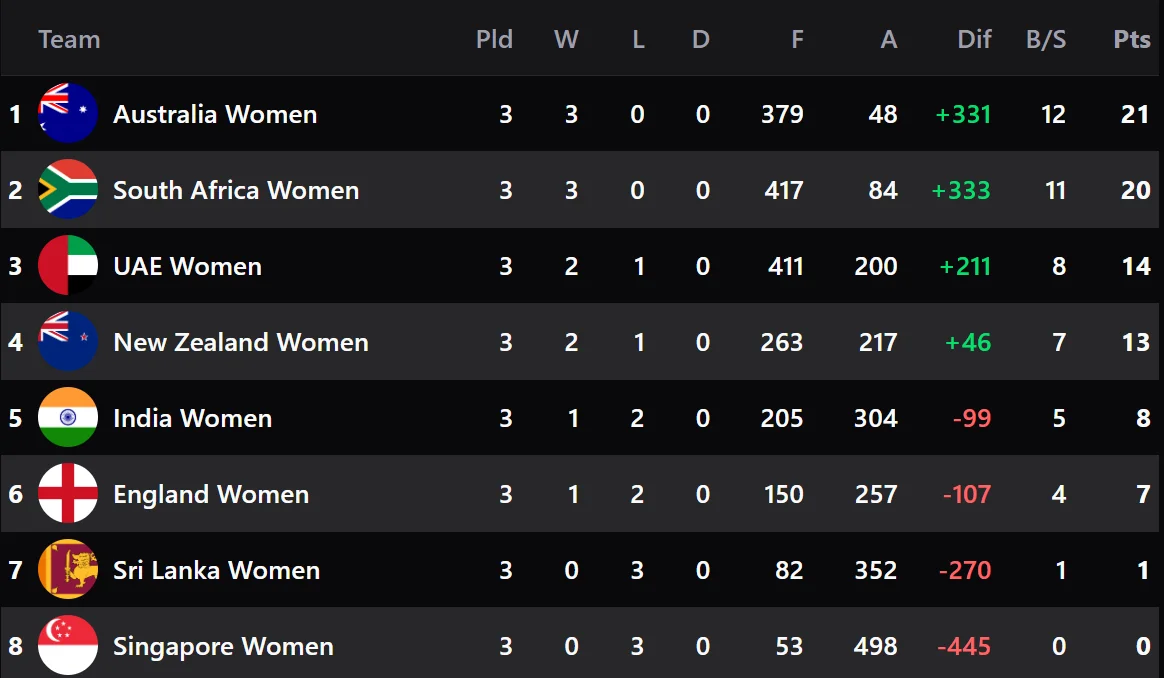Open the South Africa Women team link

click(x=236, y=190)
